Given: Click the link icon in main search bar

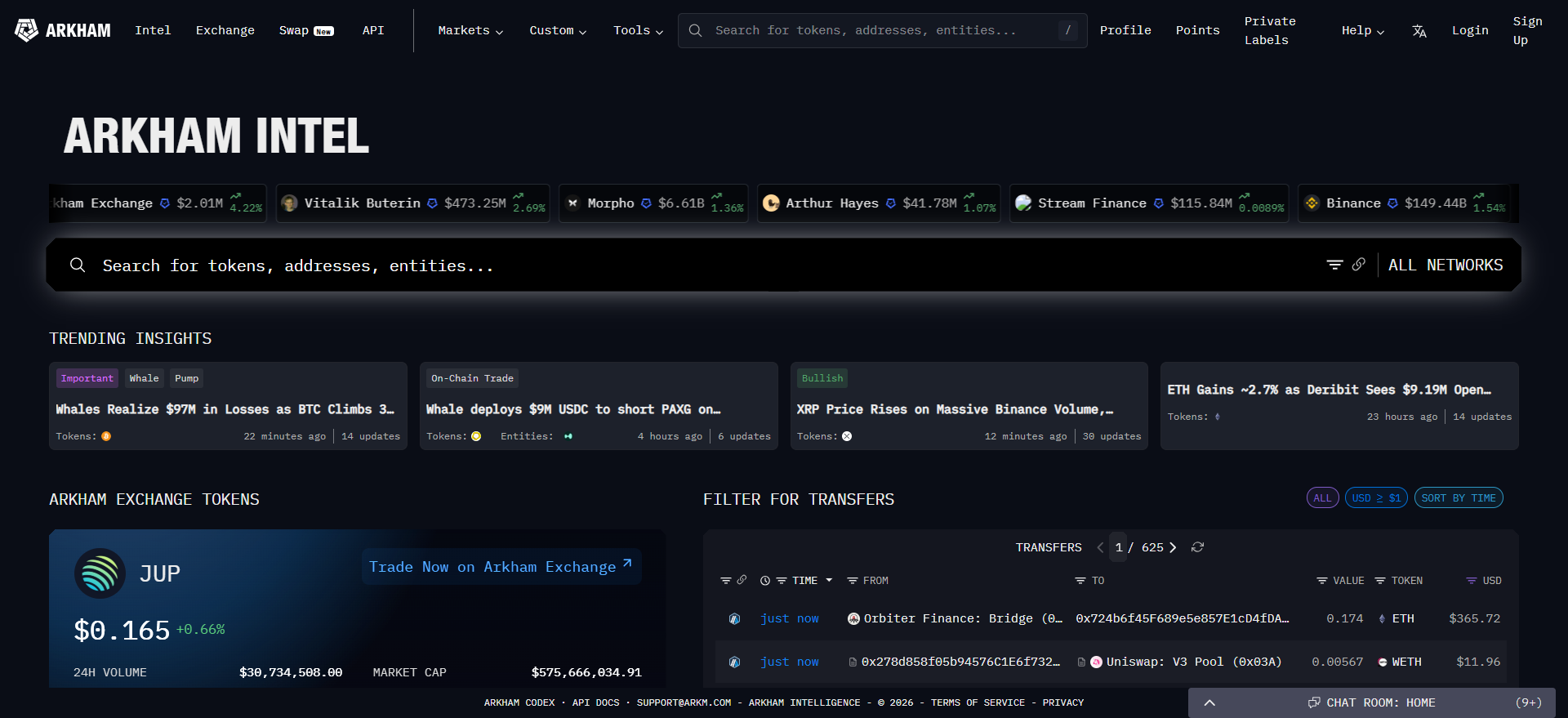Looking at the screenshot, I should tap(1358, 265).
